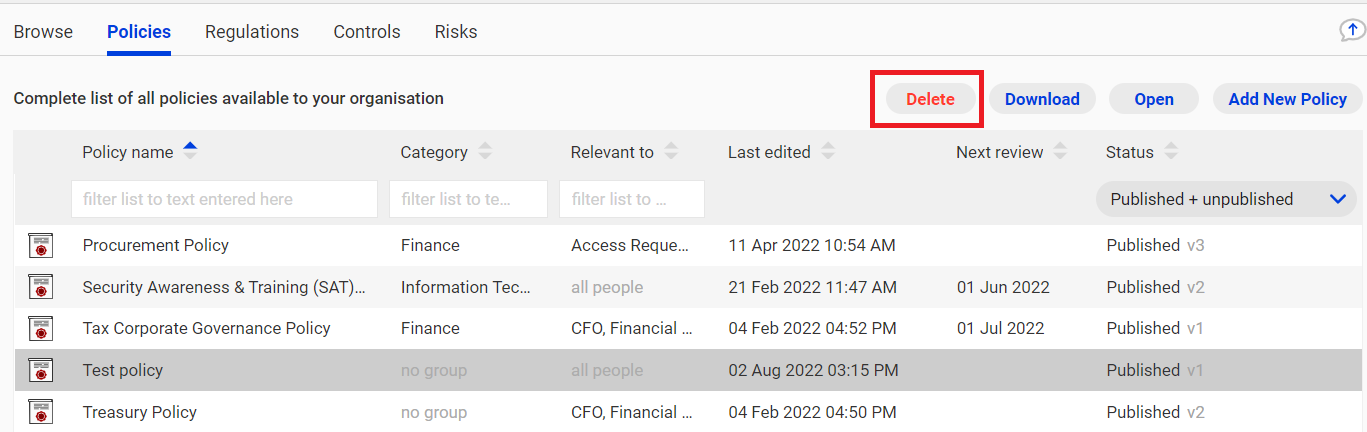1367x432 pixels.
Task: Sort the list by Policy name
Action: coord(190,152)
